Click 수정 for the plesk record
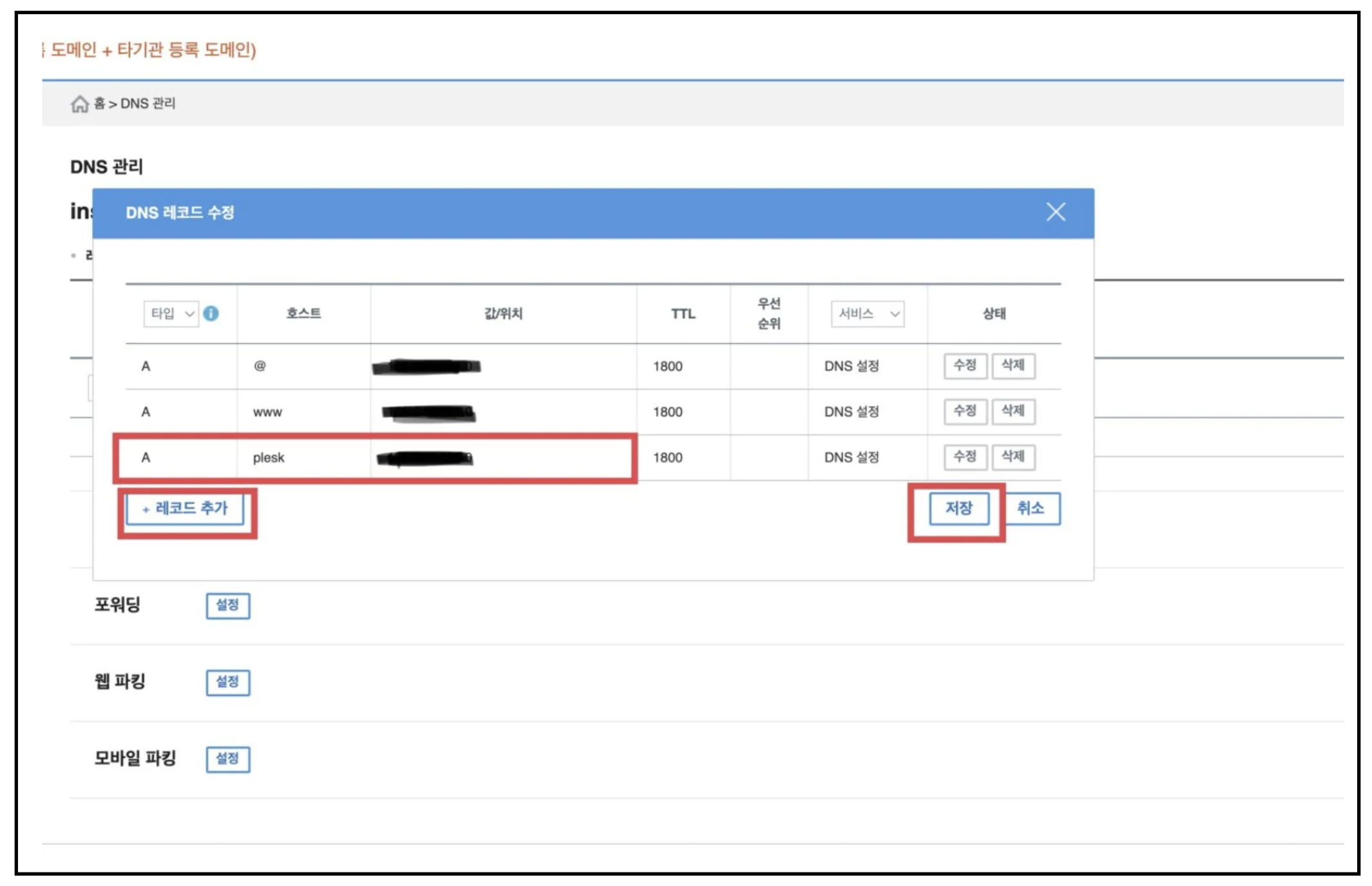1372x886 pixels. [964, 457]
